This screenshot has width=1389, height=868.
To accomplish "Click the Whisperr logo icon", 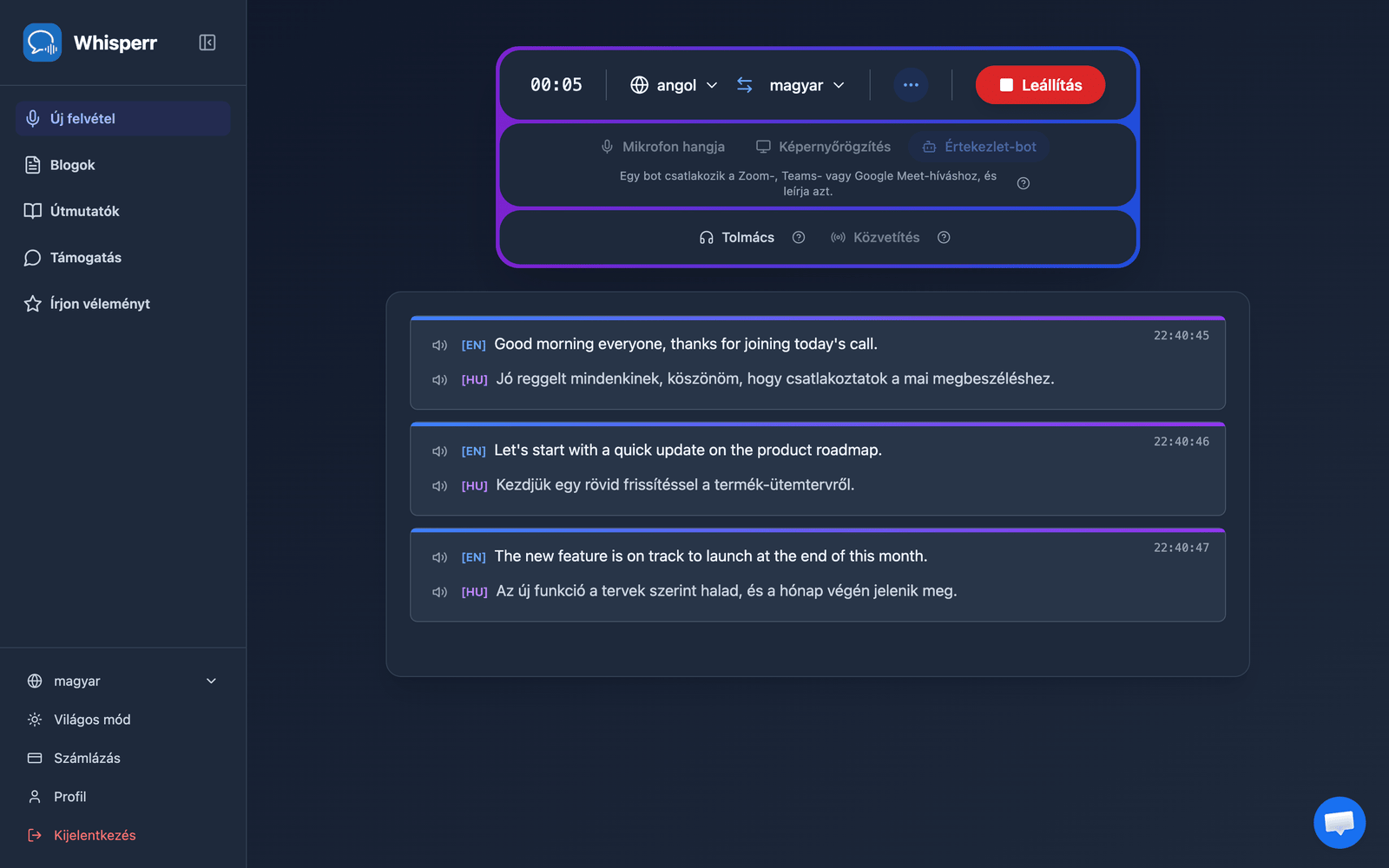I will pos(42,43).
